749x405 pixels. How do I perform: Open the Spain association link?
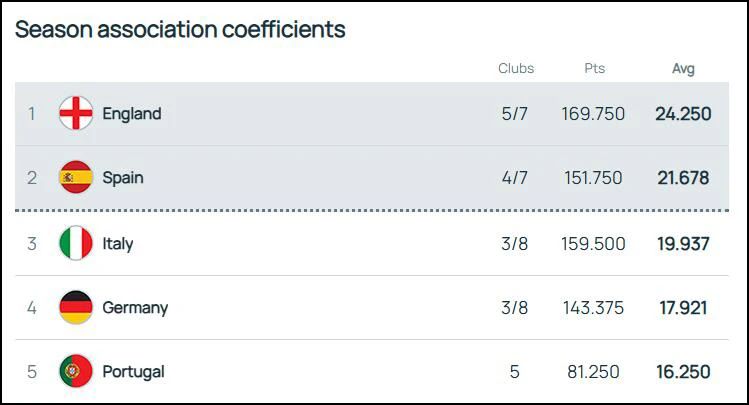click(123, 178)
